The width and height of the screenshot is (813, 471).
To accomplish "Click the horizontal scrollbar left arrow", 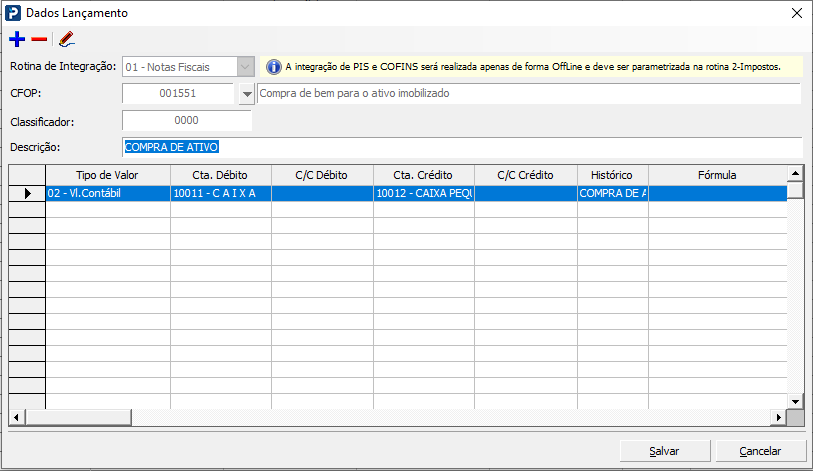I will point(17,417).
